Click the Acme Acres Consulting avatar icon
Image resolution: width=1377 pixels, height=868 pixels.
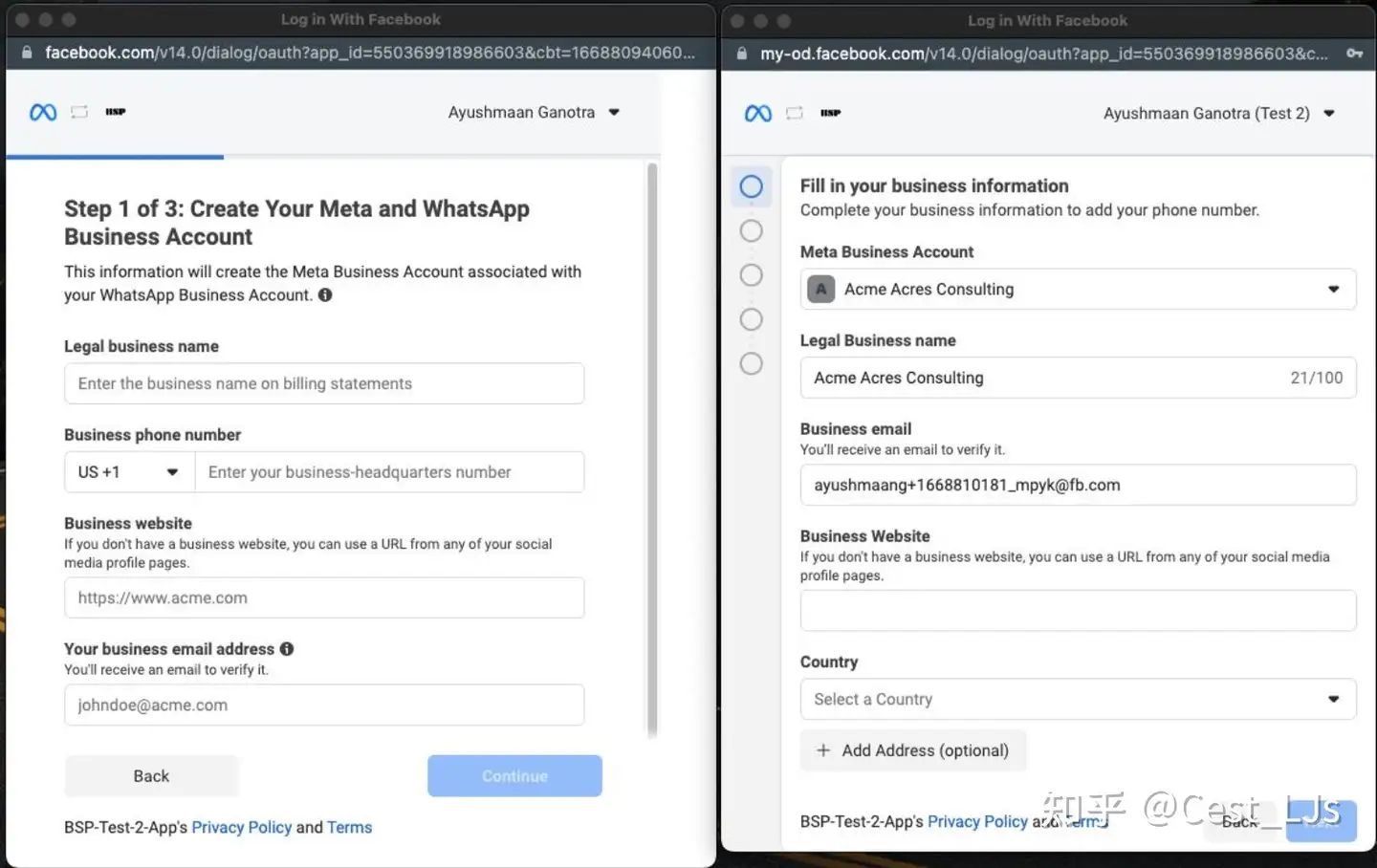click(821, 289)
